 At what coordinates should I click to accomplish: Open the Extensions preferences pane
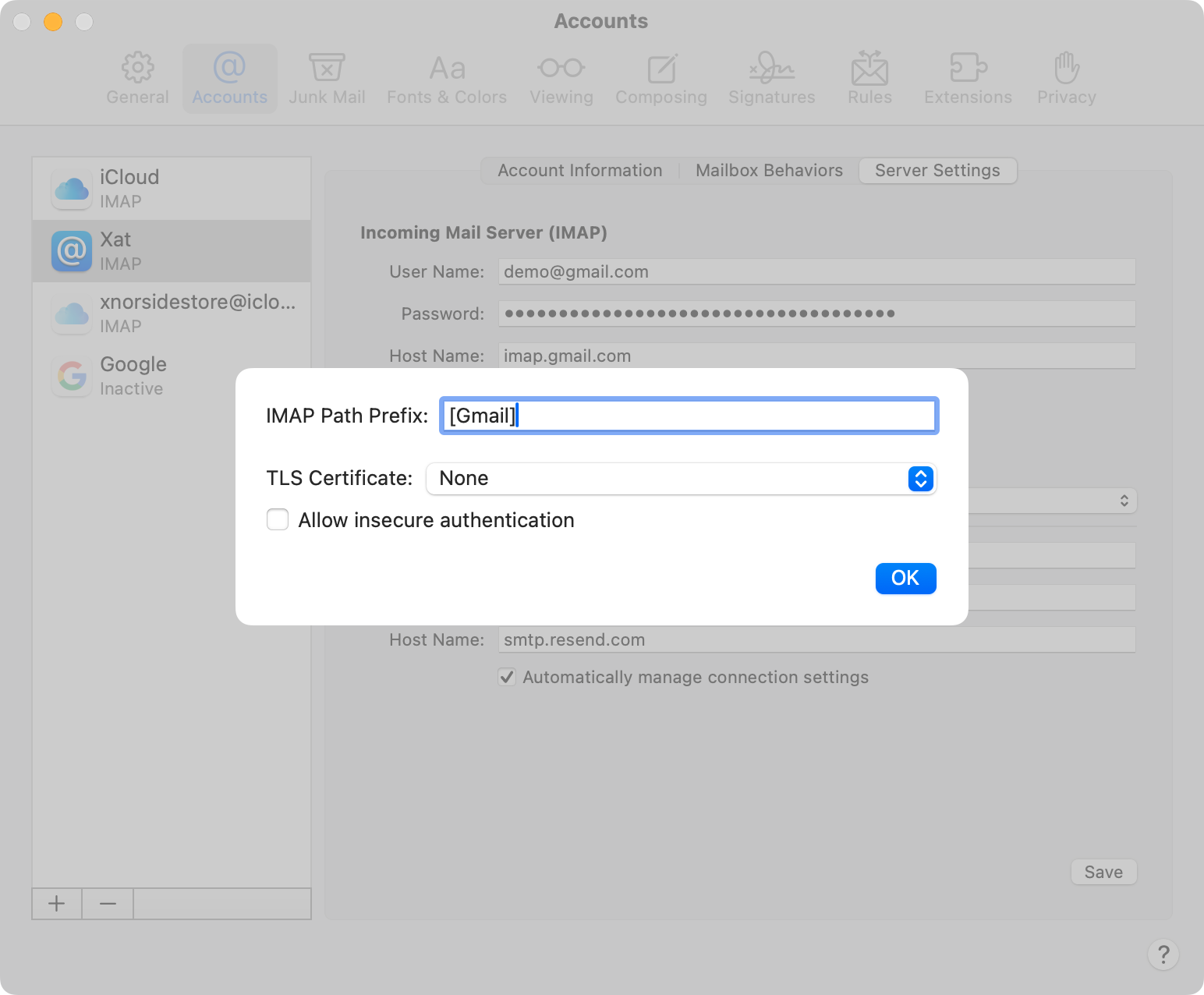[x=968, y=79]
